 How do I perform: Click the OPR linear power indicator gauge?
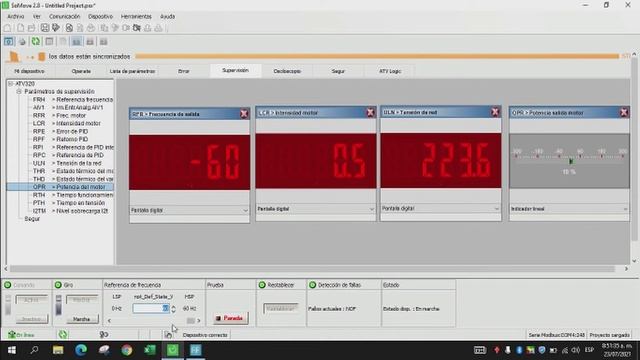[x=569, y=161]
